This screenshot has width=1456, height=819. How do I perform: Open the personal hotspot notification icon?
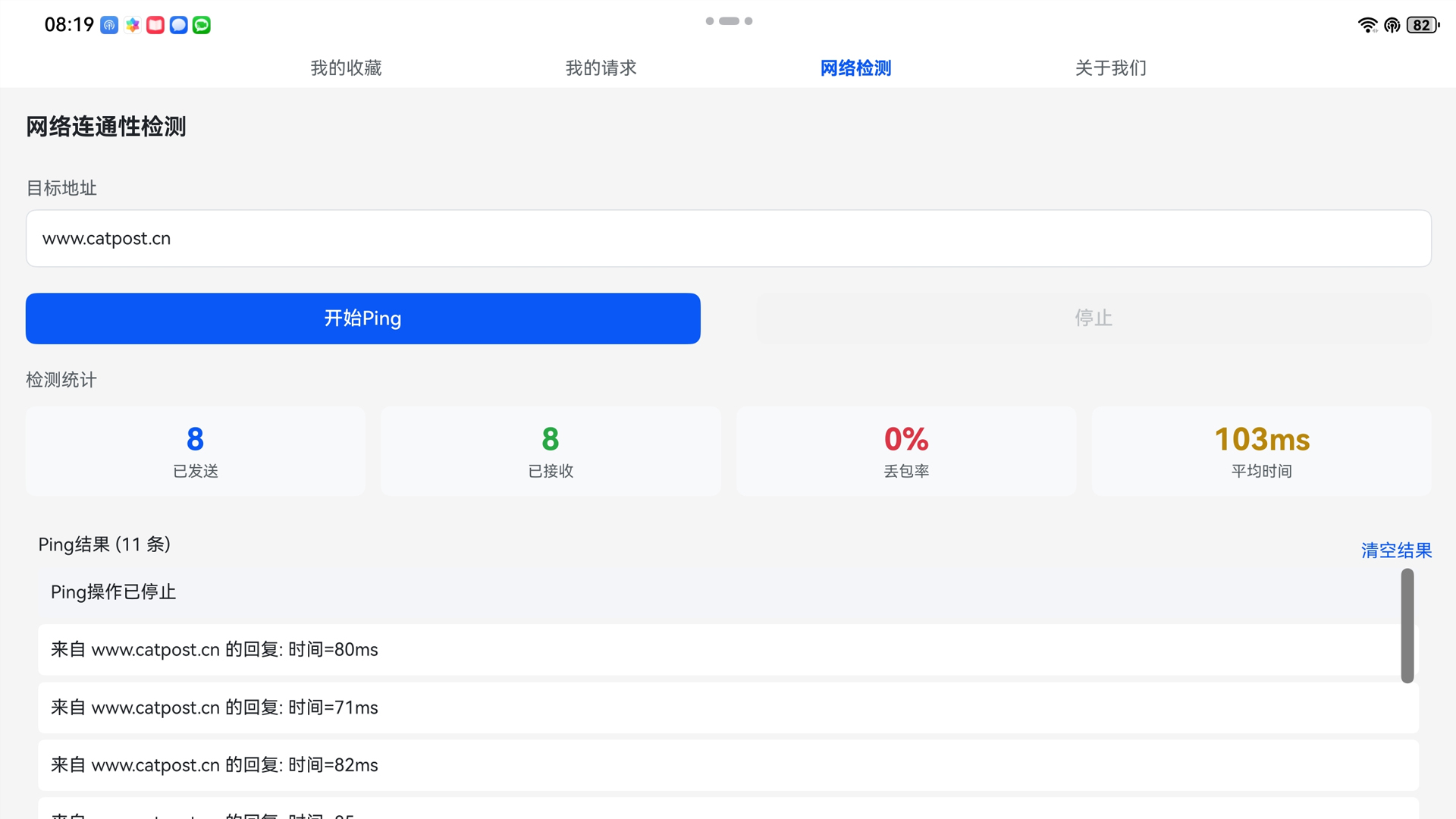(x=108, y=24)
